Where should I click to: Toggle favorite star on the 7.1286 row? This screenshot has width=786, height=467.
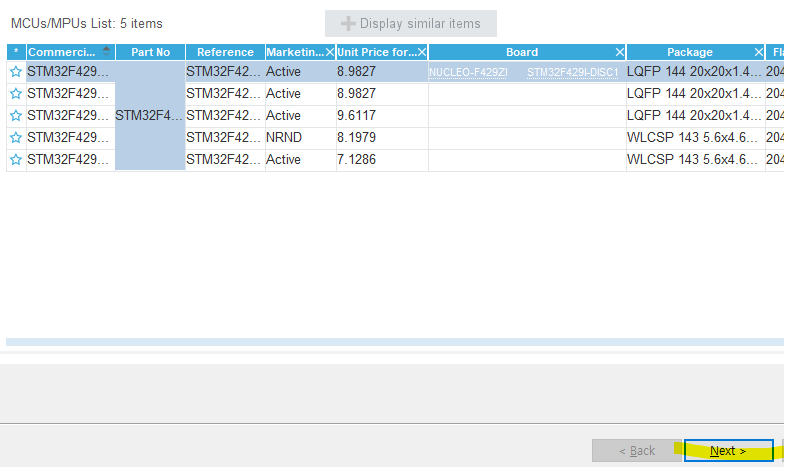tap(16, 159)
